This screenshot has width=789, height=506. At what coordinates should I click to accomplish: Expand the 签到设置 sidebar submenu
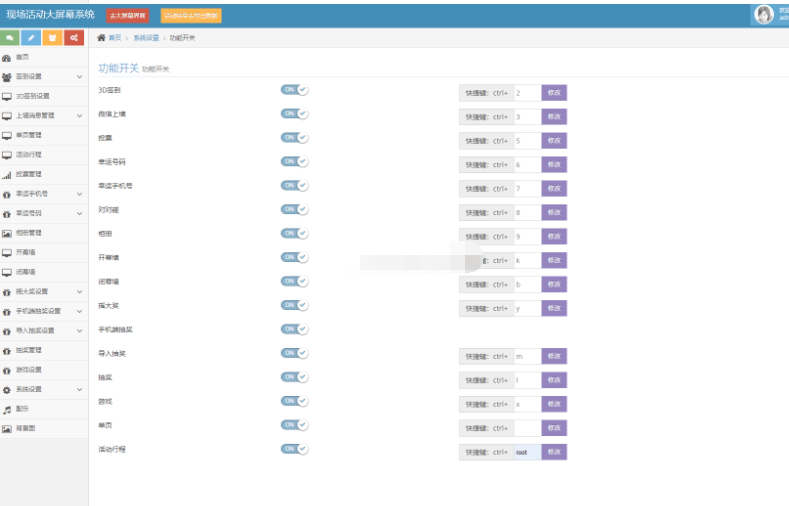[x=79, y=77]
